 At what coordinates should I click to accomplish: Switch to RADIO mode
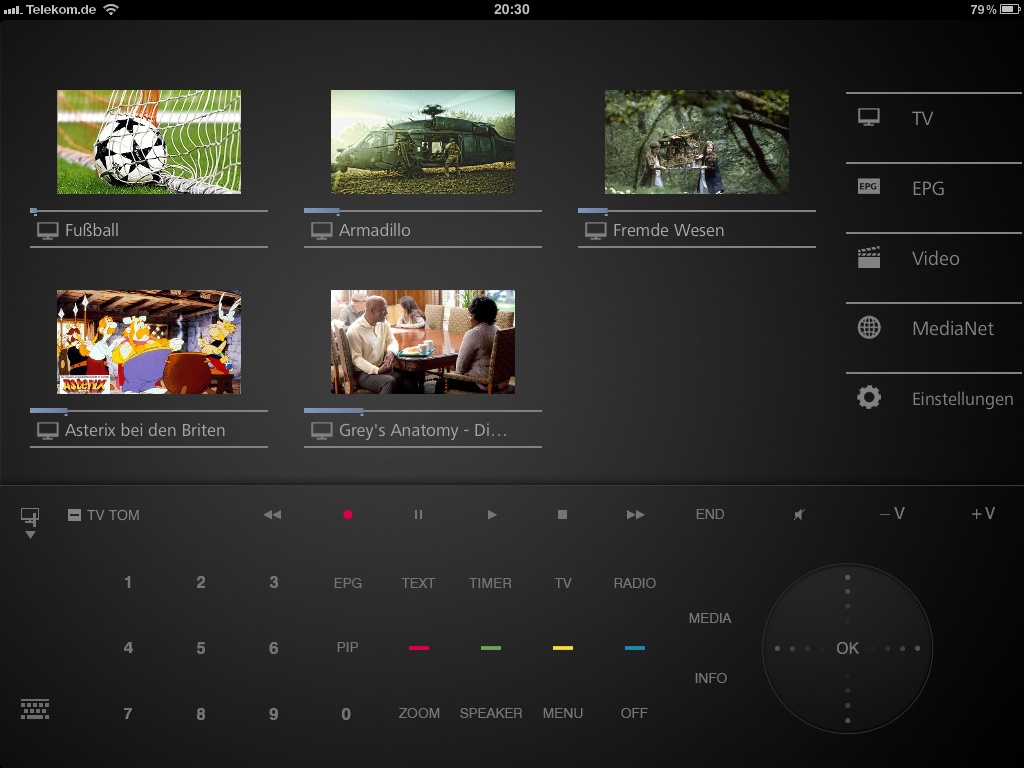[634, 582]
